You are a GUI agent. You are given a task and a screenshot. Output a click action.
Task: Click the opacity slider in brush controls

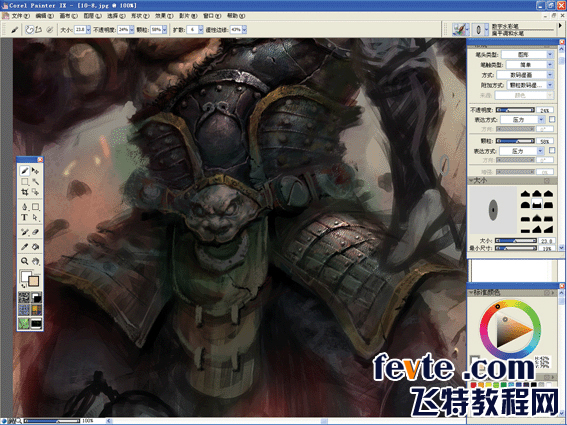pyautogui.click(x=515, y=110)
